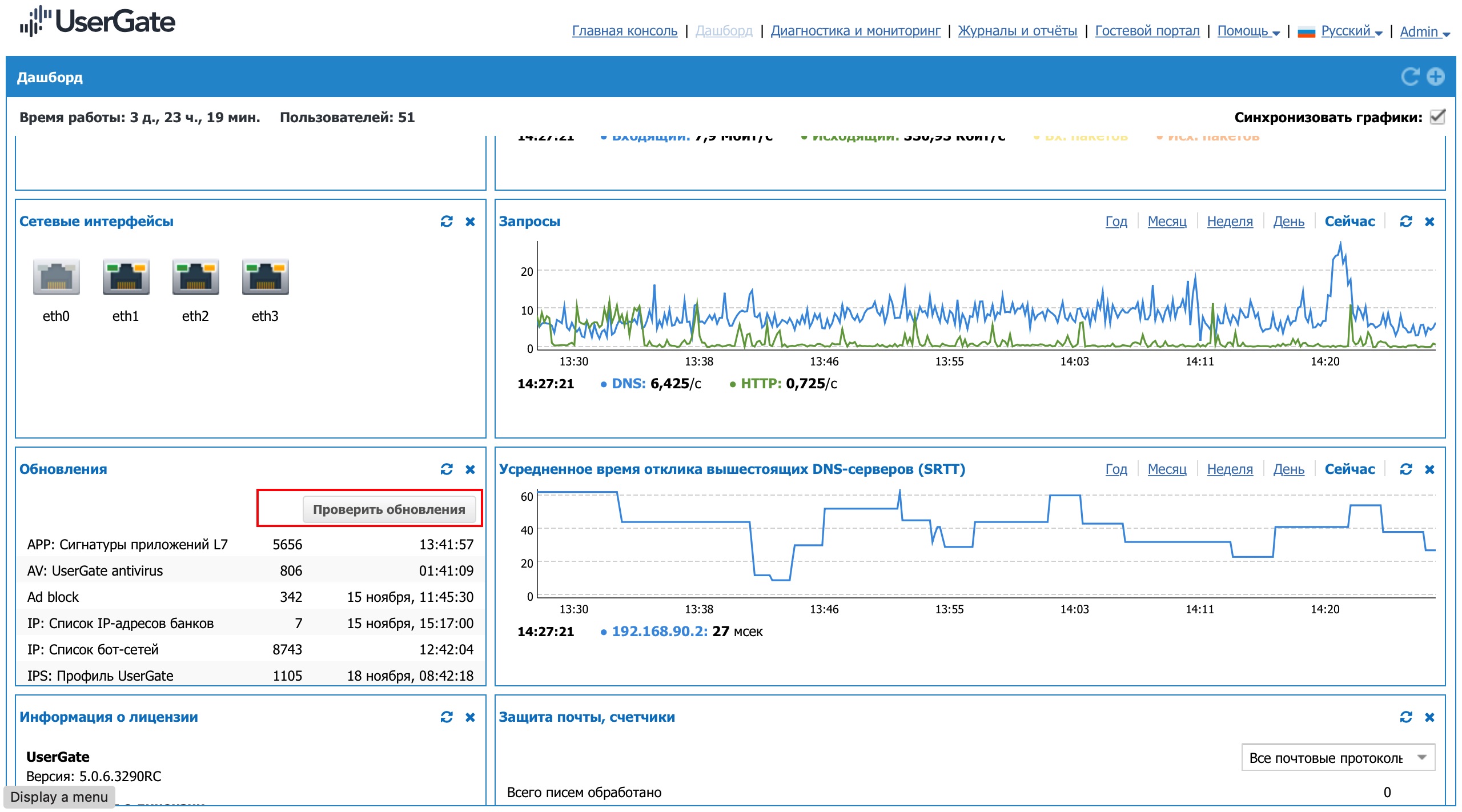Reload the whole dashboard via header refresh icon
This screenshot has width=1462, height=812.
coord(1410,77)
